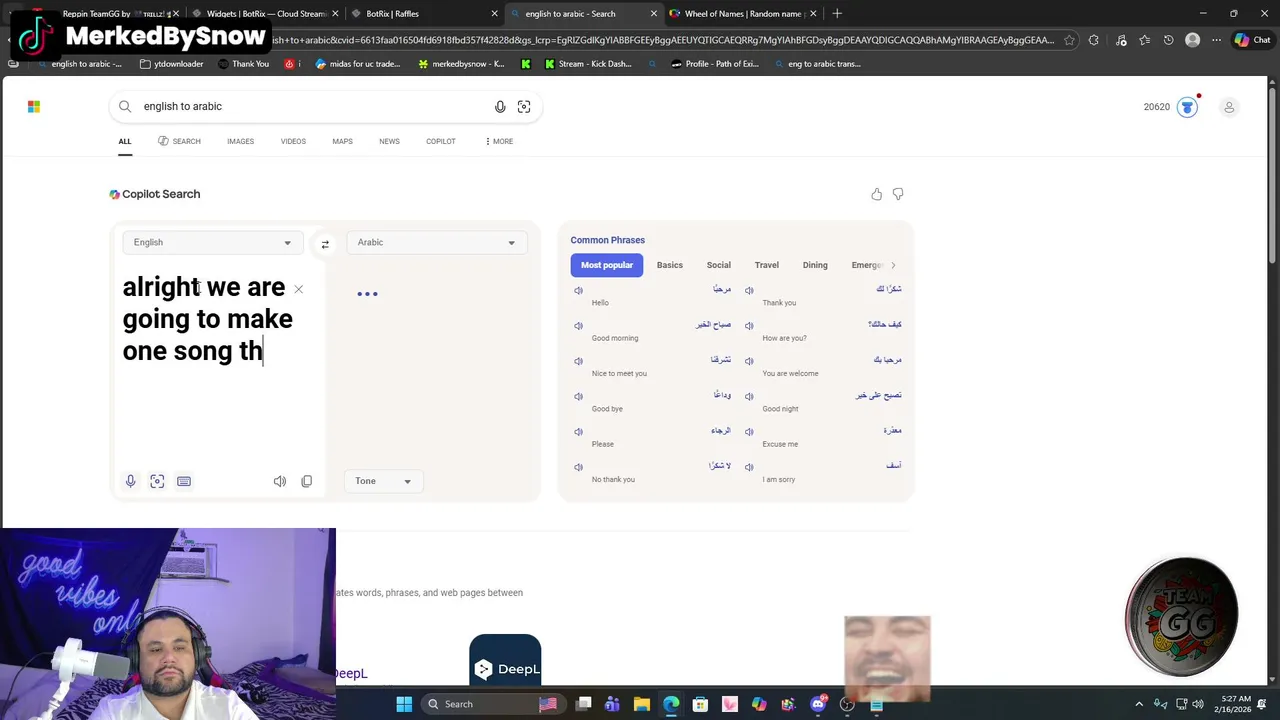
Task: Select the Dining phrases tab
Action: (x=815, y=265)
